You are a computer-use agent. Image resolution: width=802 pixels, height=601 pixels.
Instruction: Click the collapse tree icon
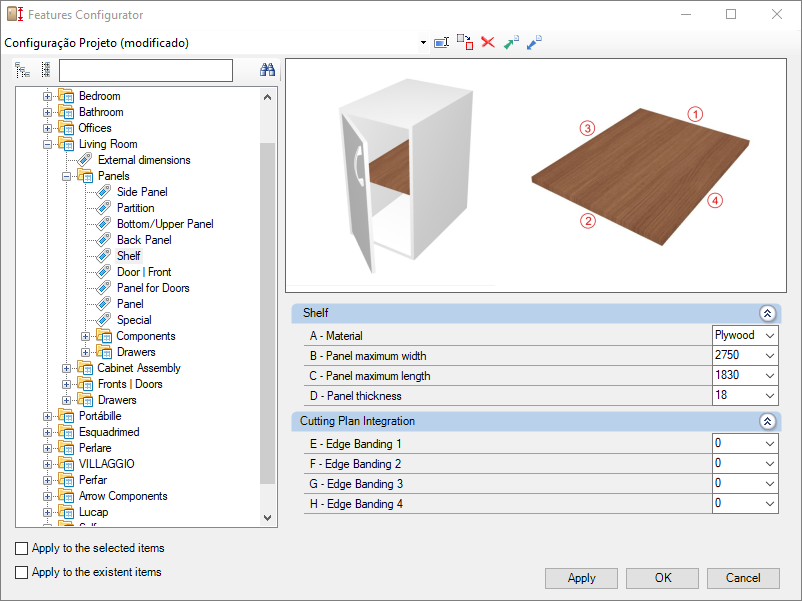coord(46,70)
